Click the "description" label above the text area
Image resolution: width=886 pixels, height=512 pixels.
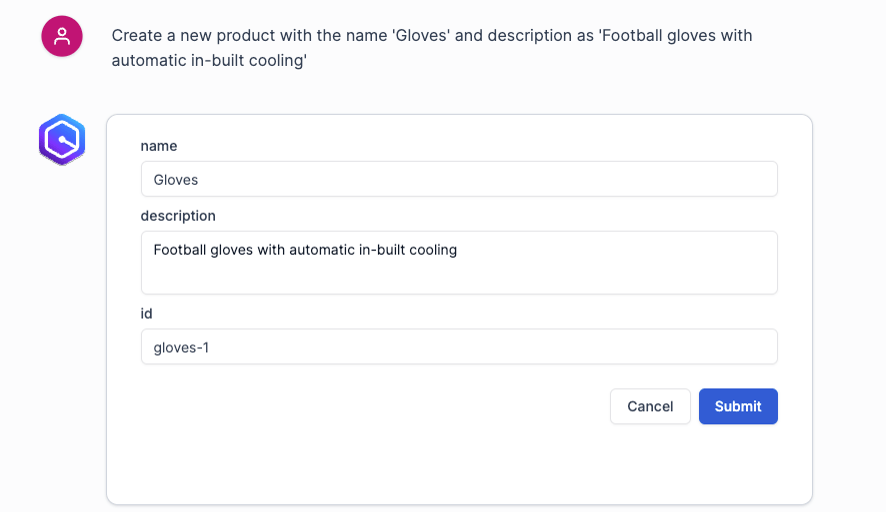coord(178,216)
